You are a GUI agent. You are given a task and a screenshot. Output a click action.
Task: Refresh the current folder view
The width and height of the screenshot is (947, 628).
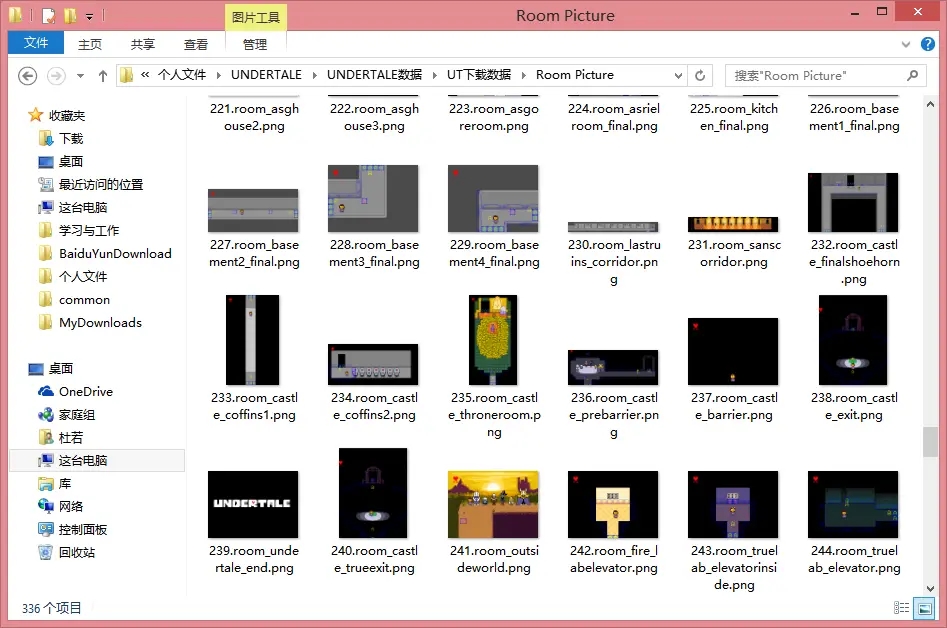point(701,76)
